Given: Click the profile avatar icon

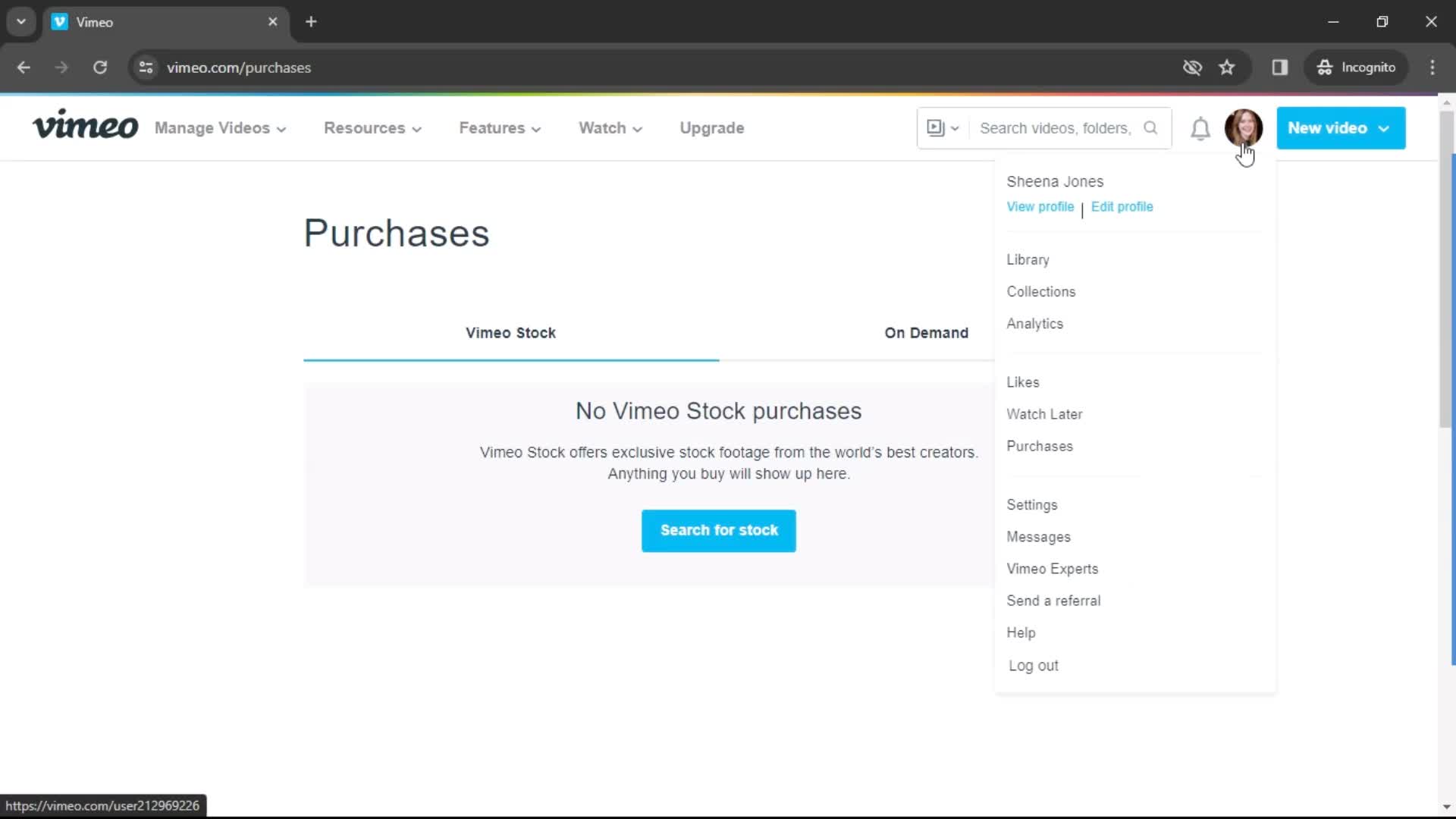Looking at the screenshot, I should [1243, 128].
